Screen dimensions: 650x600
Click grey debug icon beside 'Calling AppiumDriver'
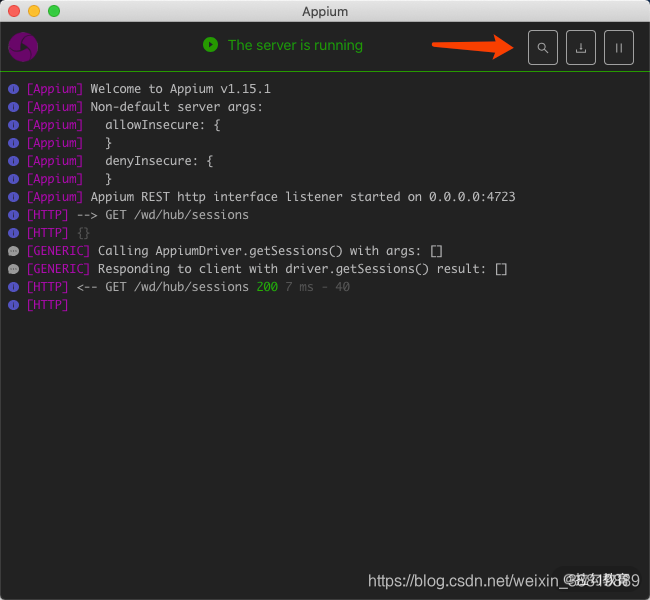coord(14,251)
